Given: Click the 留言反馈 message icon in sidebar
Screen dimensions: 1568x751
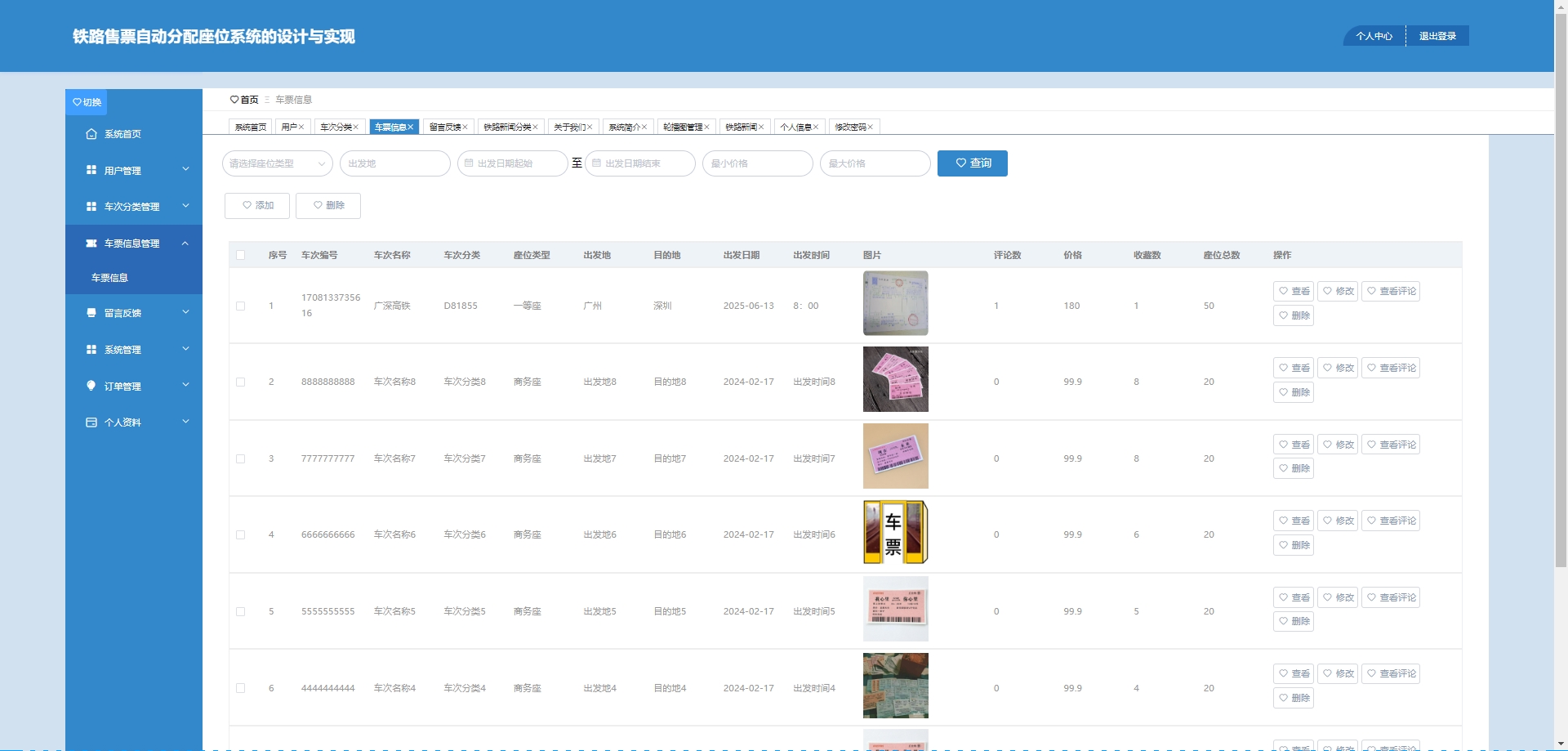Looking at the screenshot, I should 91,313.
